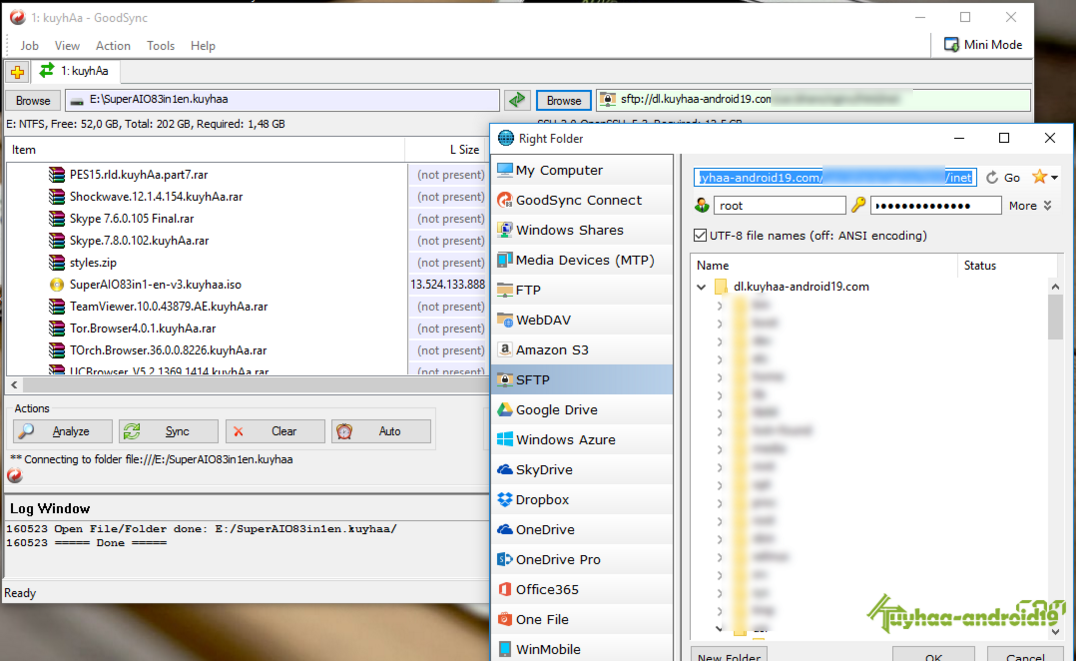Click the Name column header in Right Folder
The height and width of the screenshot is (661, 1076).
pyautogui.click(x=823, y=265)
